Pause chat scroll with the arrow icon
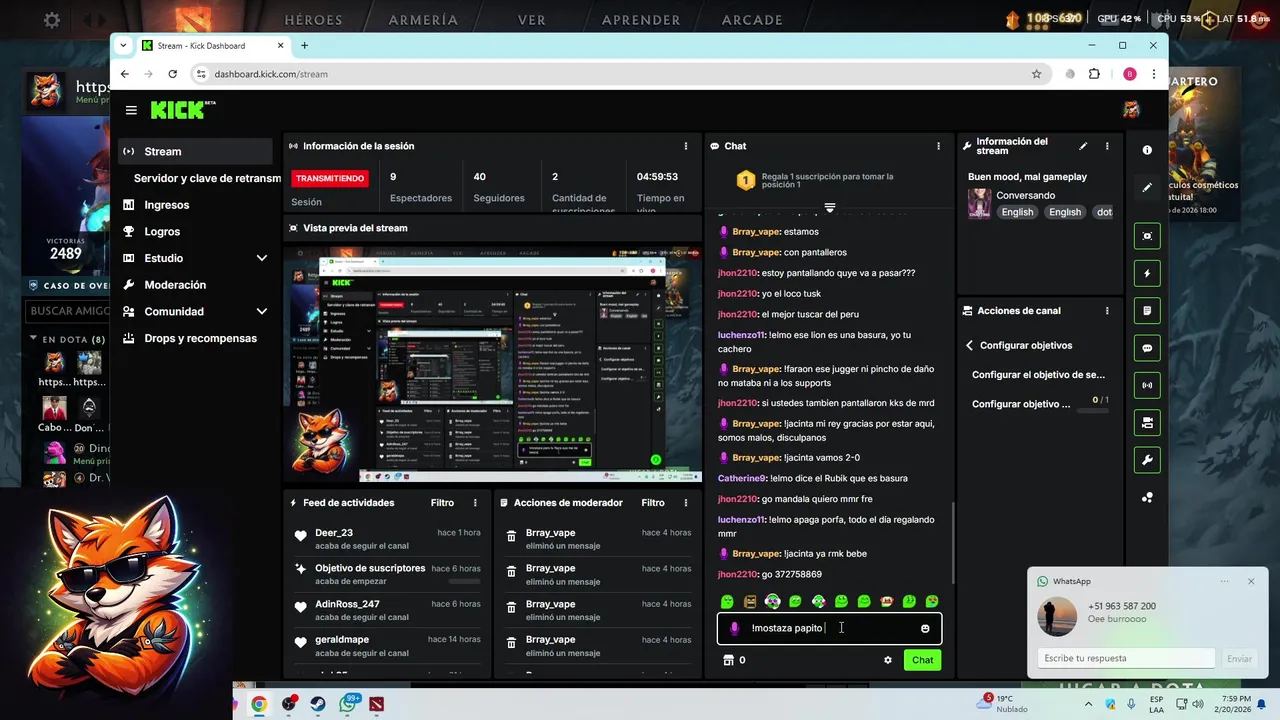The width and height of the screenshot is (1280, 720). pyautogui.click(x=829, y=207)
